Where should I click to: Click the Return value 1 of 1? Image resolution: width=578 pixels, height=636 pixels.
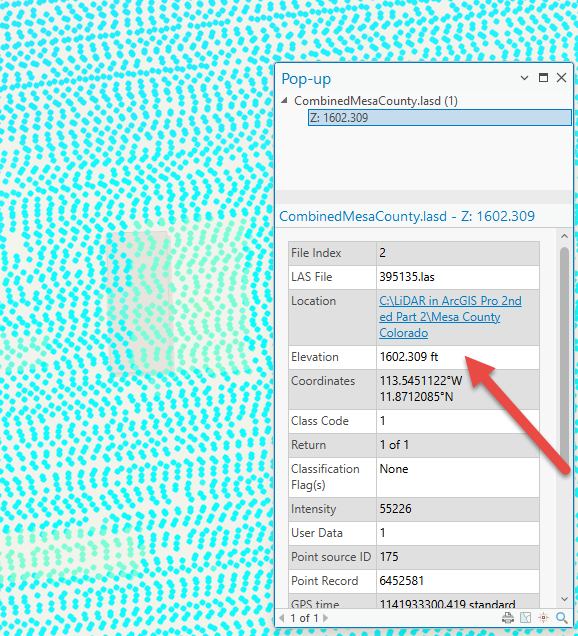(394, 445)
